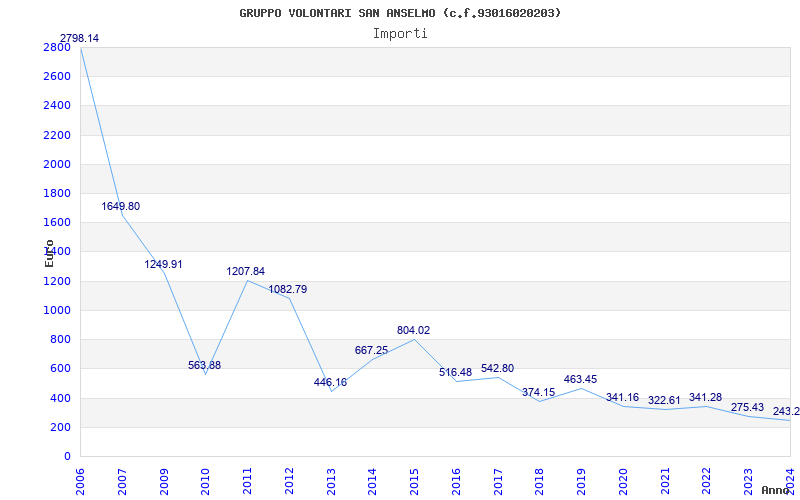Select the 804.02 data label
This screenshot has width=800, height=500.
point(413,330)
